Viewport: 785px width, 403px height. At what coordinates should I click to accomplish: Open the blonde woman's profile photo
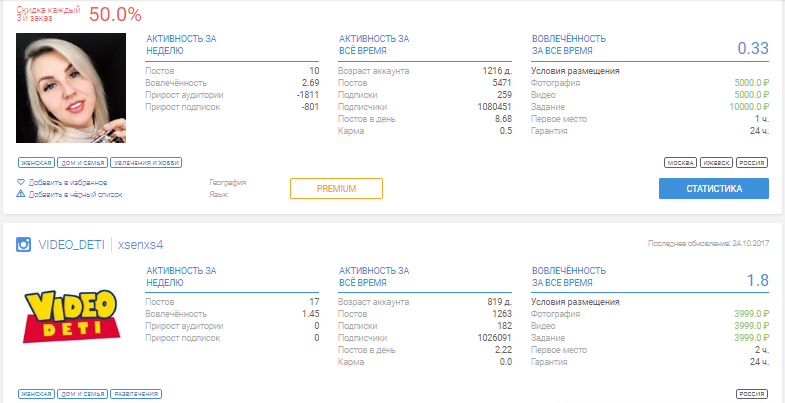pyautogui.click(x=71, y=88)
